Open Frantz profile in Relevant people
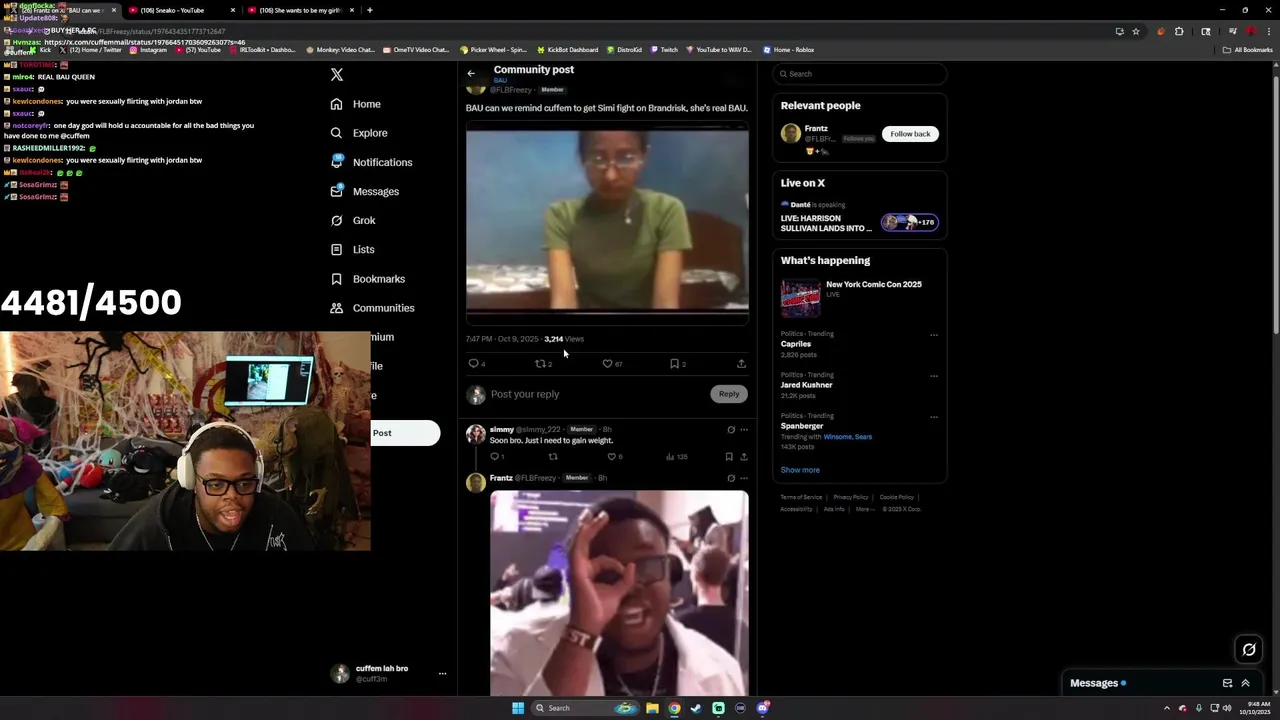The image size is (1280, 720). (x=816, y=128)
